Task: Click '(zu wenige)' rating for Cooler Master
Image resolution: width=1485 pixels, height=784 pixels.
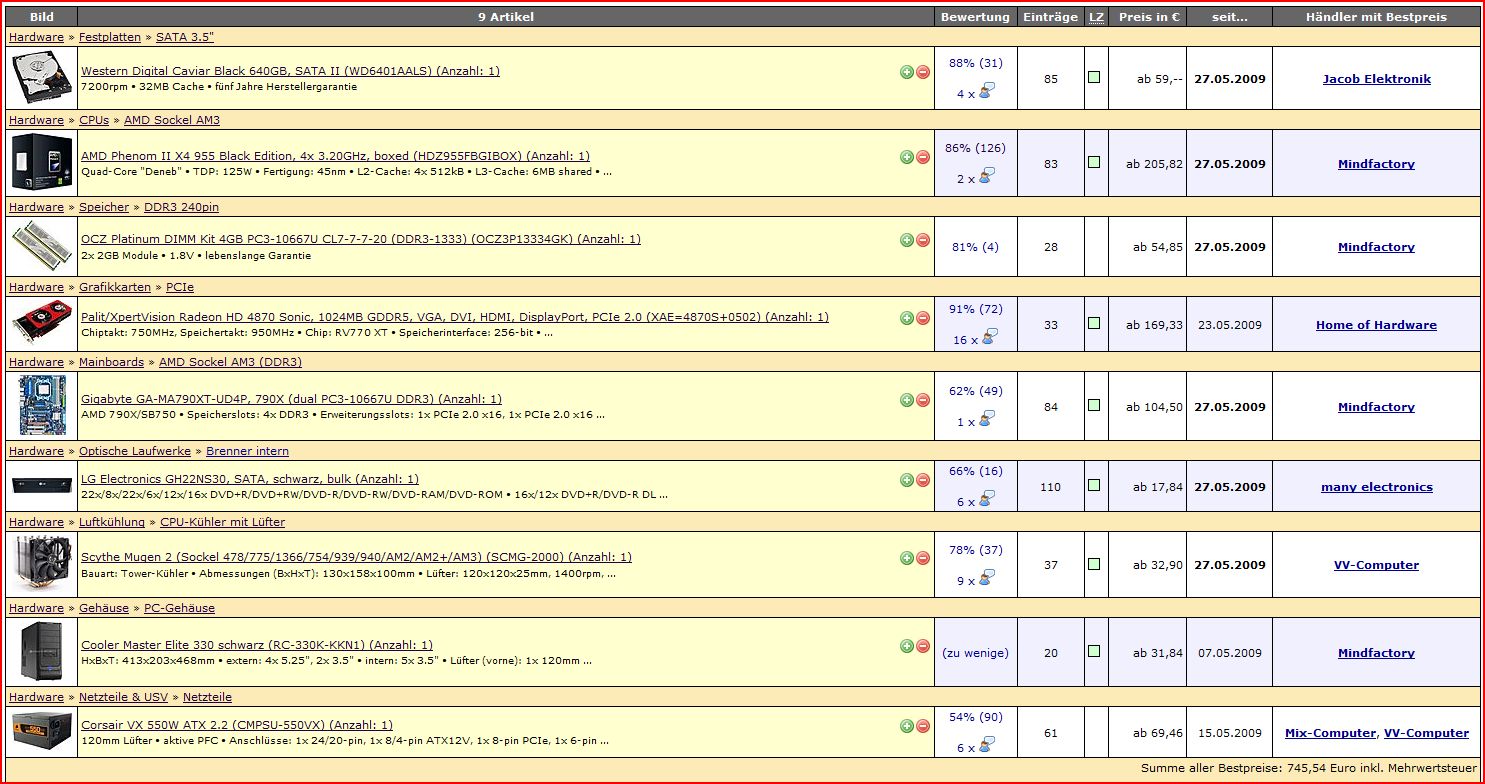Action: pos(975,653)
